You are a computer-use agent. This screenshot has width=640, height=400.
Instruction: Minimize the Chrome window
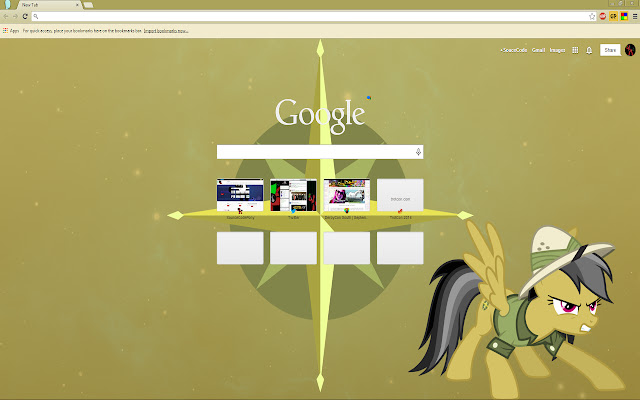tap(612, 3)
